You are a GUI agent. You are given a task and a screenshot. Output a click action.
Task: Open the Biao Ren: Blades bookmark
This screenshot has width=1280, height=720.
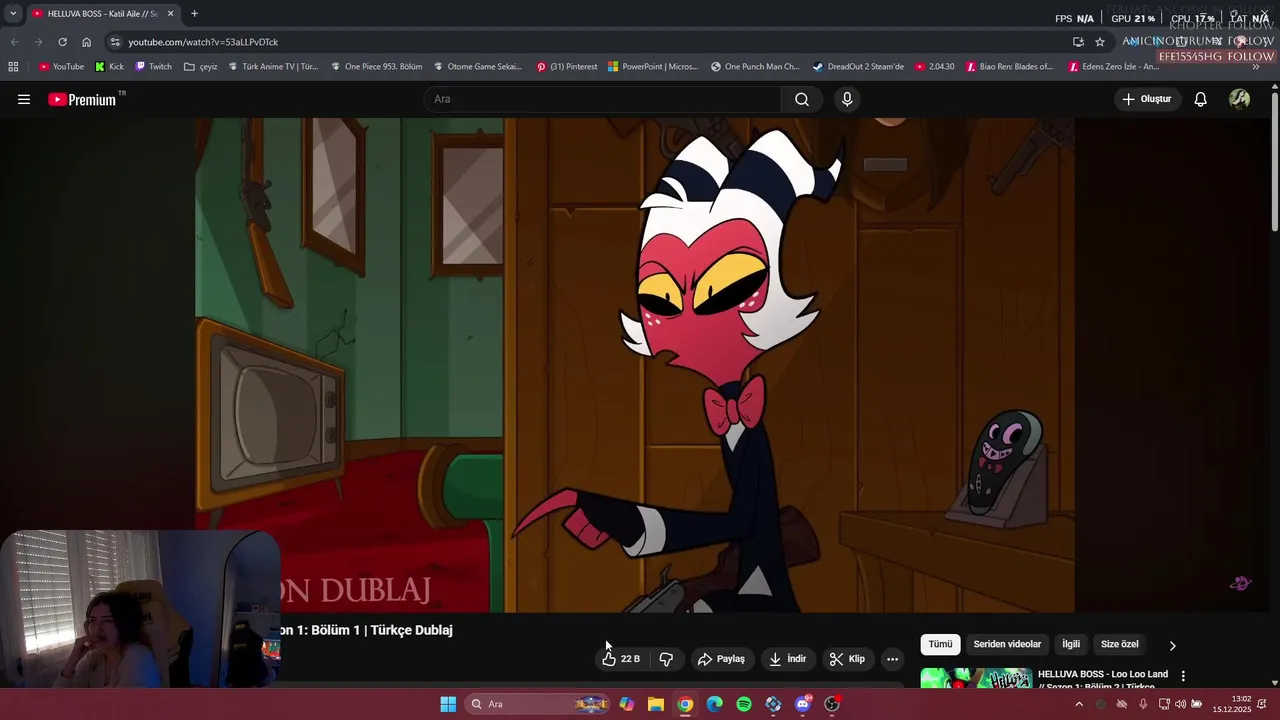point(1009,67)
